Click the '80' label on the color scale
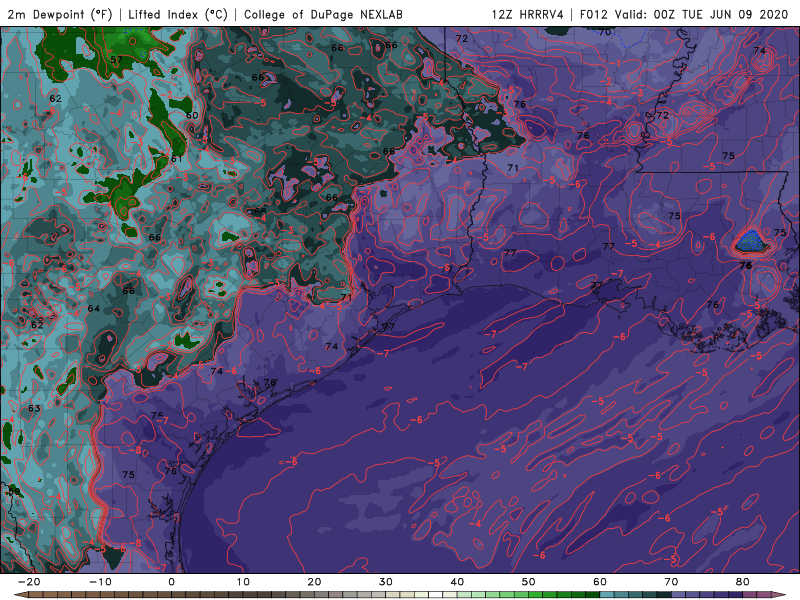 [x=743, y=582]
